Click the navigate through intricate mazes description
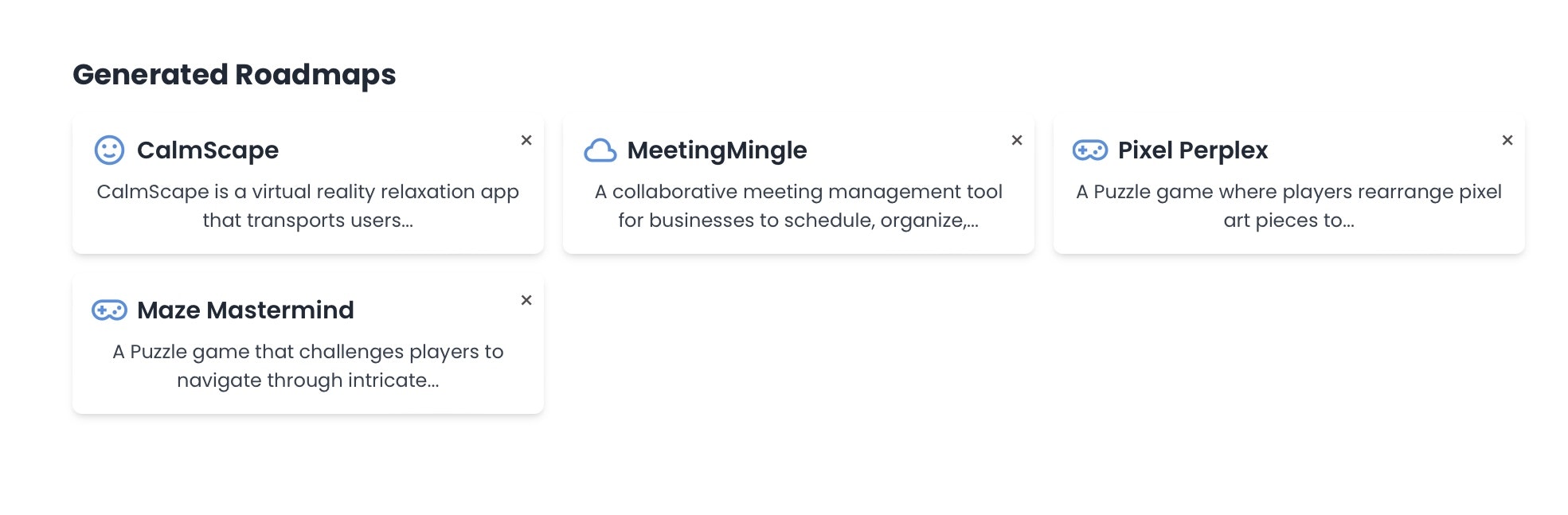 (307, 365)
